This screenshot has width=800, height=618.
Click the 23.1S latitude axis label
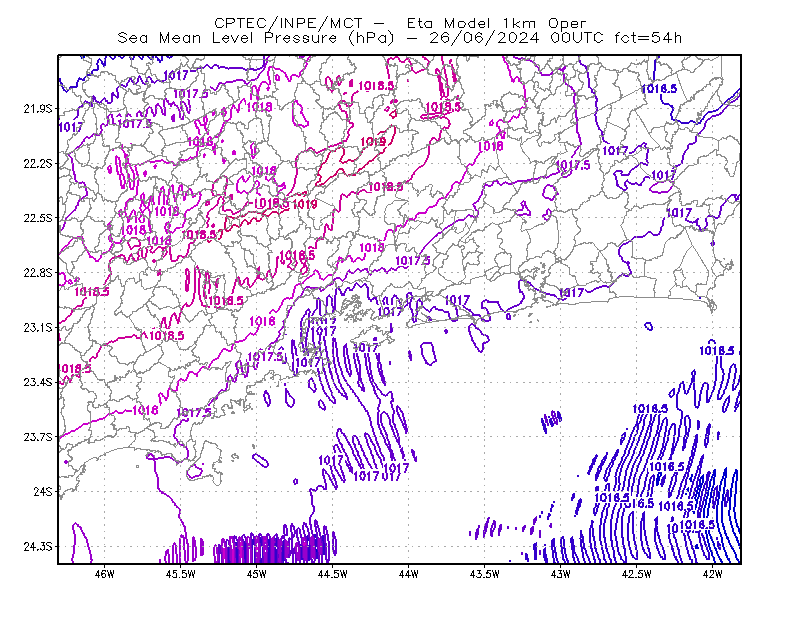tap(37, 327)
